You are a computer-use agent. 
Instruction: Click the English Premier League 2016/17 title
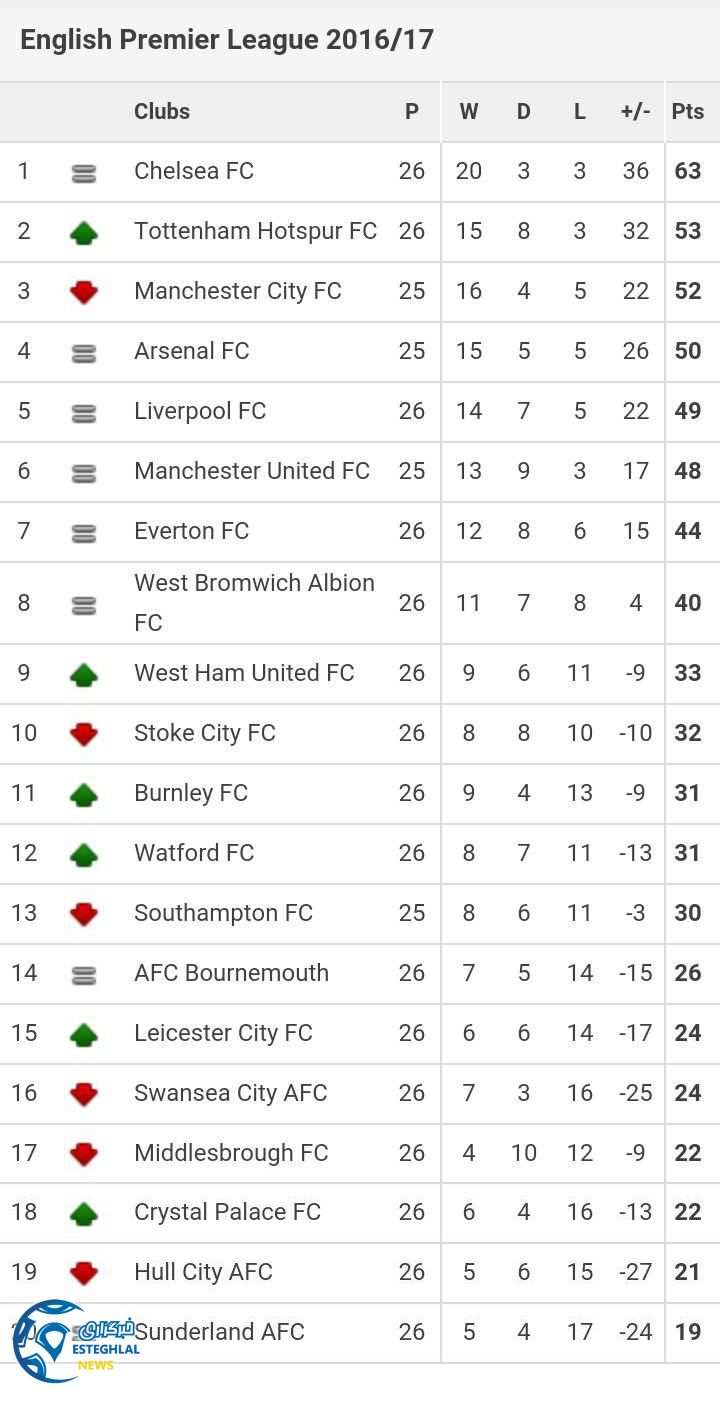[x=227, y=40]
